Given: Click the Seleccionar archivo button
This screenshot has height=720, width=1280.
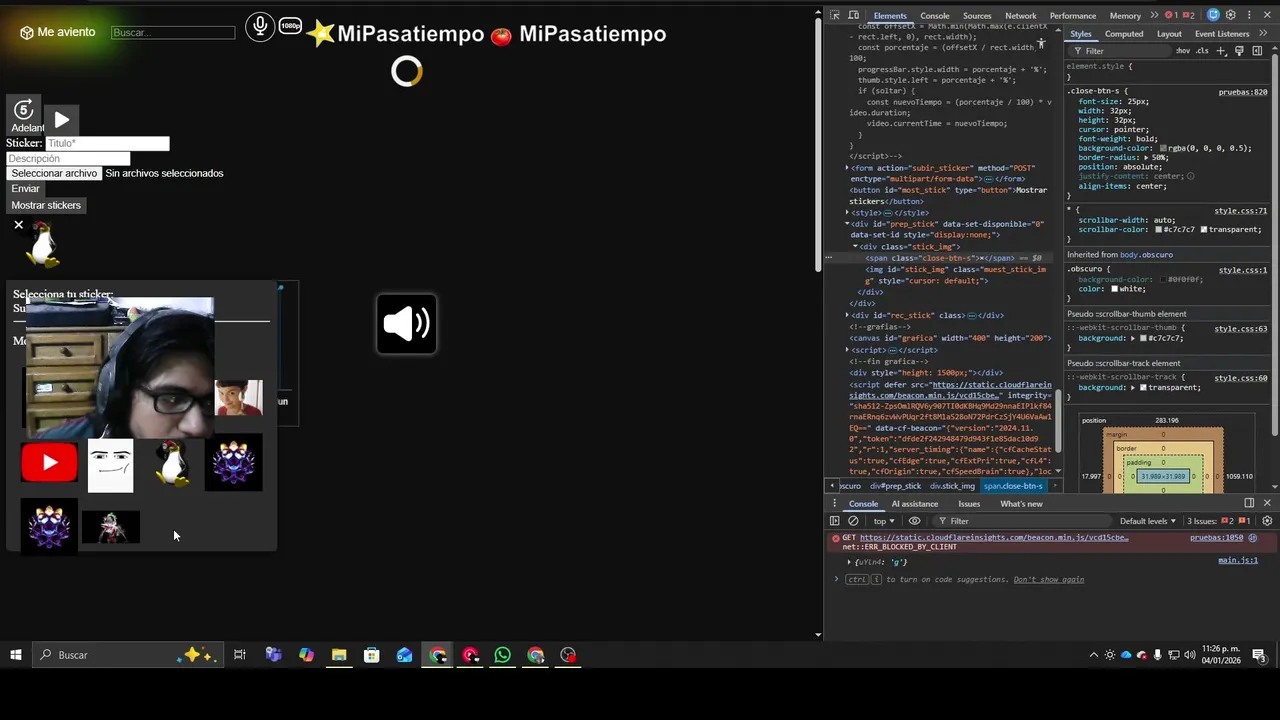Looking at the screenshot, I should click(x=54, y=173).
